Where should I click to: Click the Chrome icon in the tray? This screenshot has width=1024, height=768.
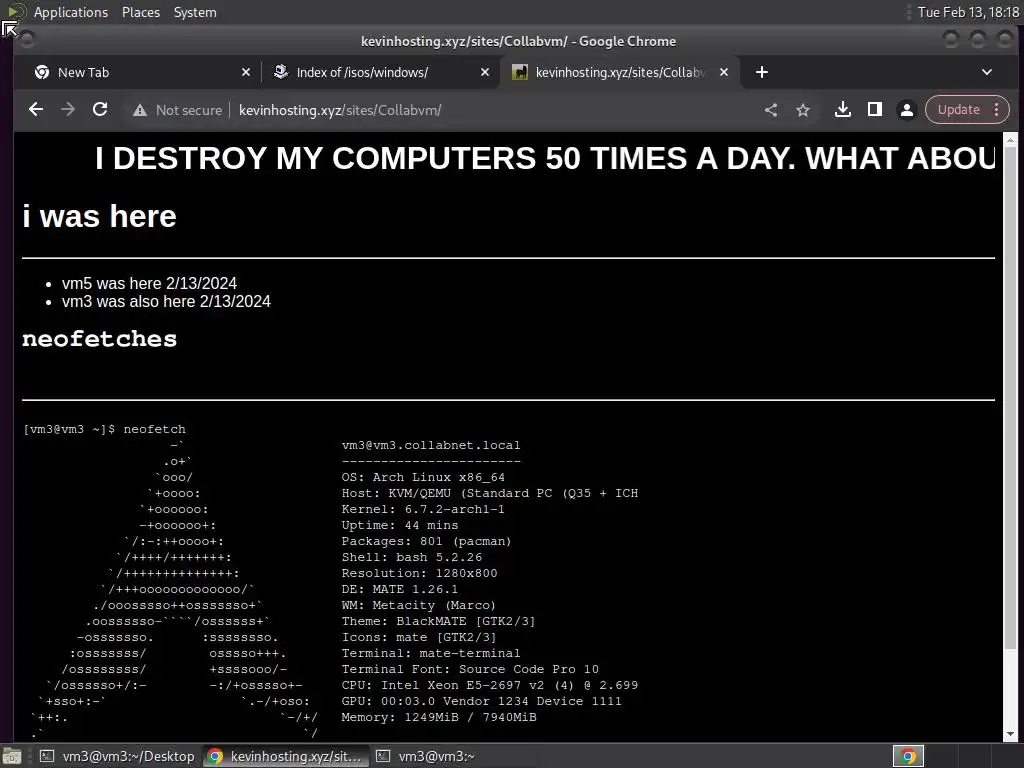(x=908, y=756)
